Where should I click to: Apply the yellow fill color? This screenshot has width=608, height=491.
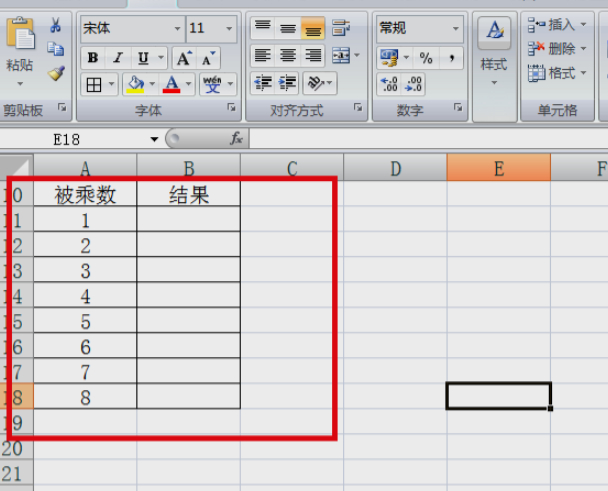pyautogui.click(x=135, y=84)
